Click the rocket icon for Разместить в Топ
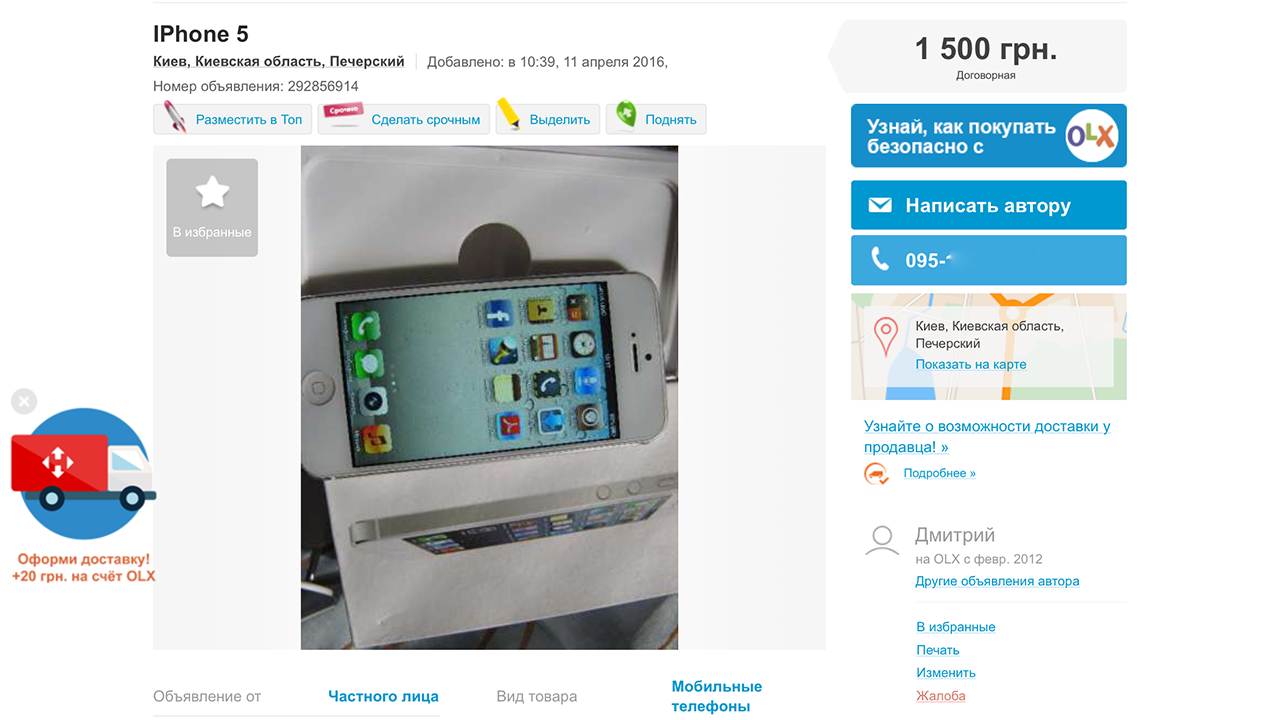1280x720 pixels. click(x=176, y=118)
